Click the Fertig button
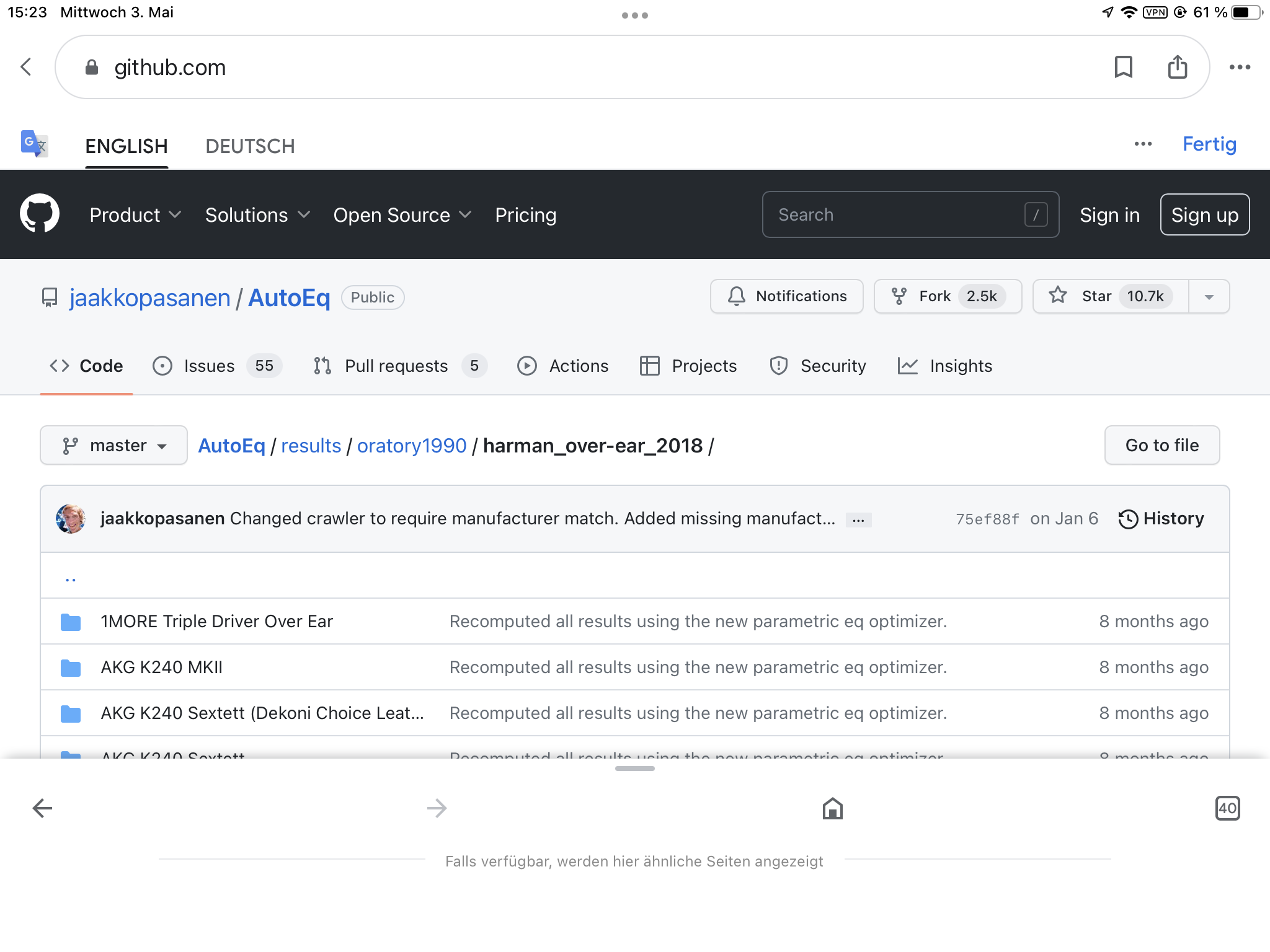The image size is (1270, 952). 1209,144
